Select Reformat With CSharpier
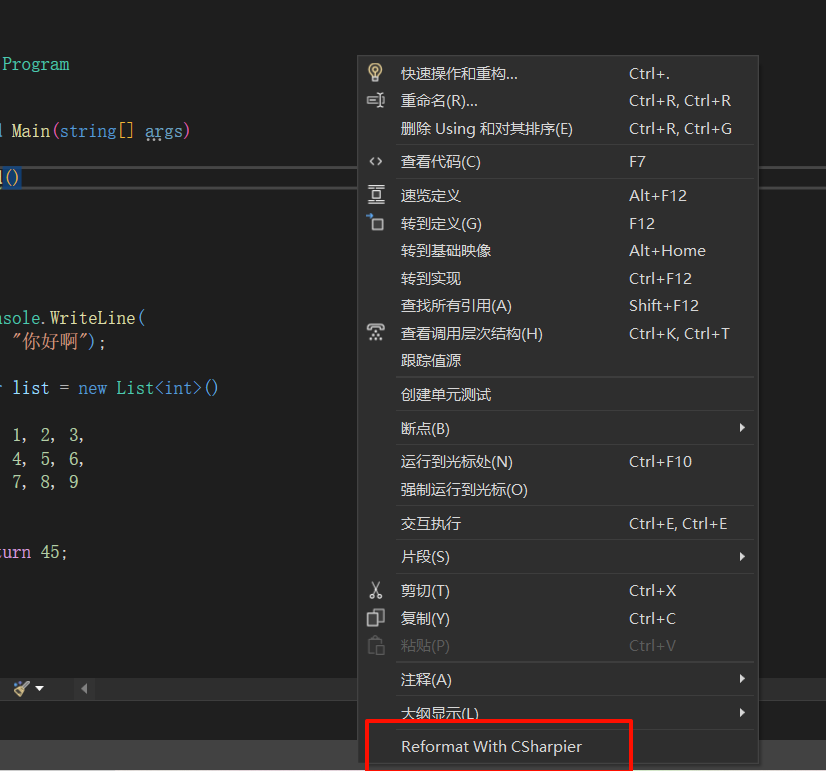826x771 pixels. point(491,746)
